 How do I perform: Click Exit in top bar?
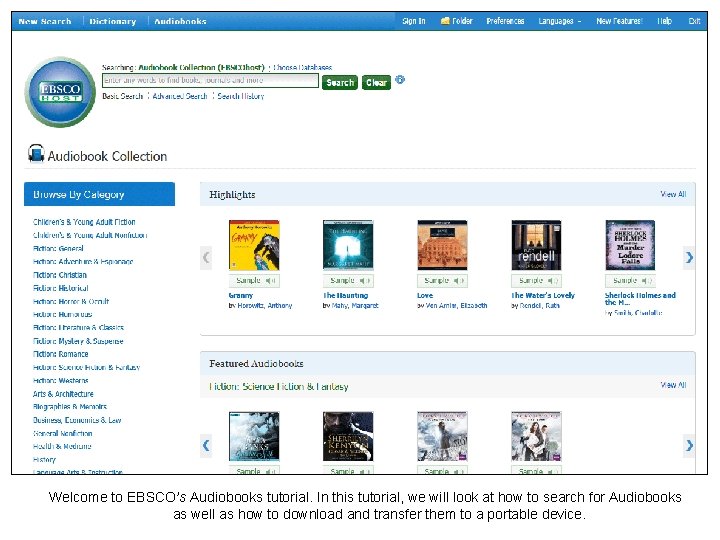click(694, 21)
